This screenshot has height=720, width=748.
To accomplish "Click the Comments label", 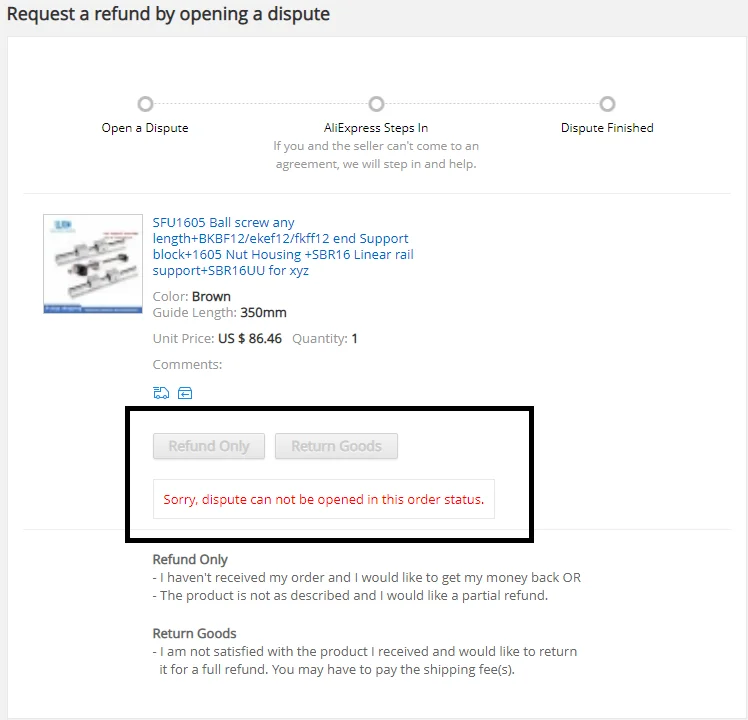I will [x=187, y=365].
